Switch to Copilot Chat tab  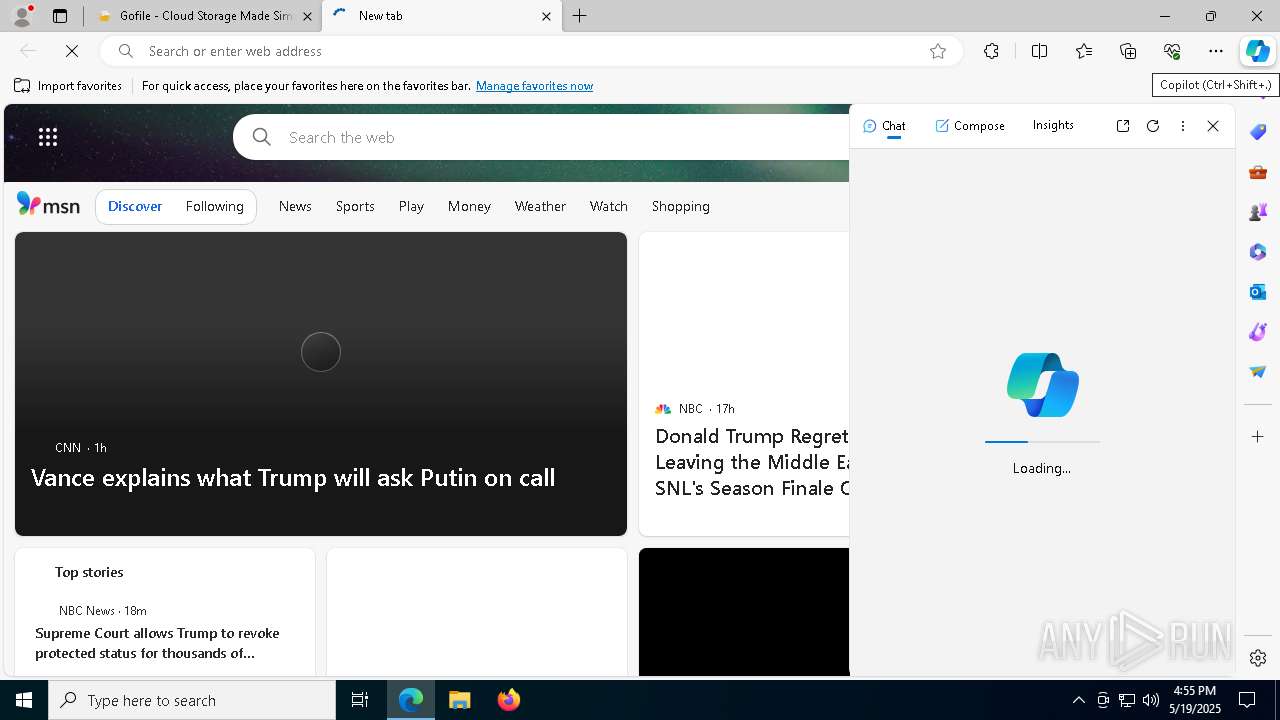[884, 126]
